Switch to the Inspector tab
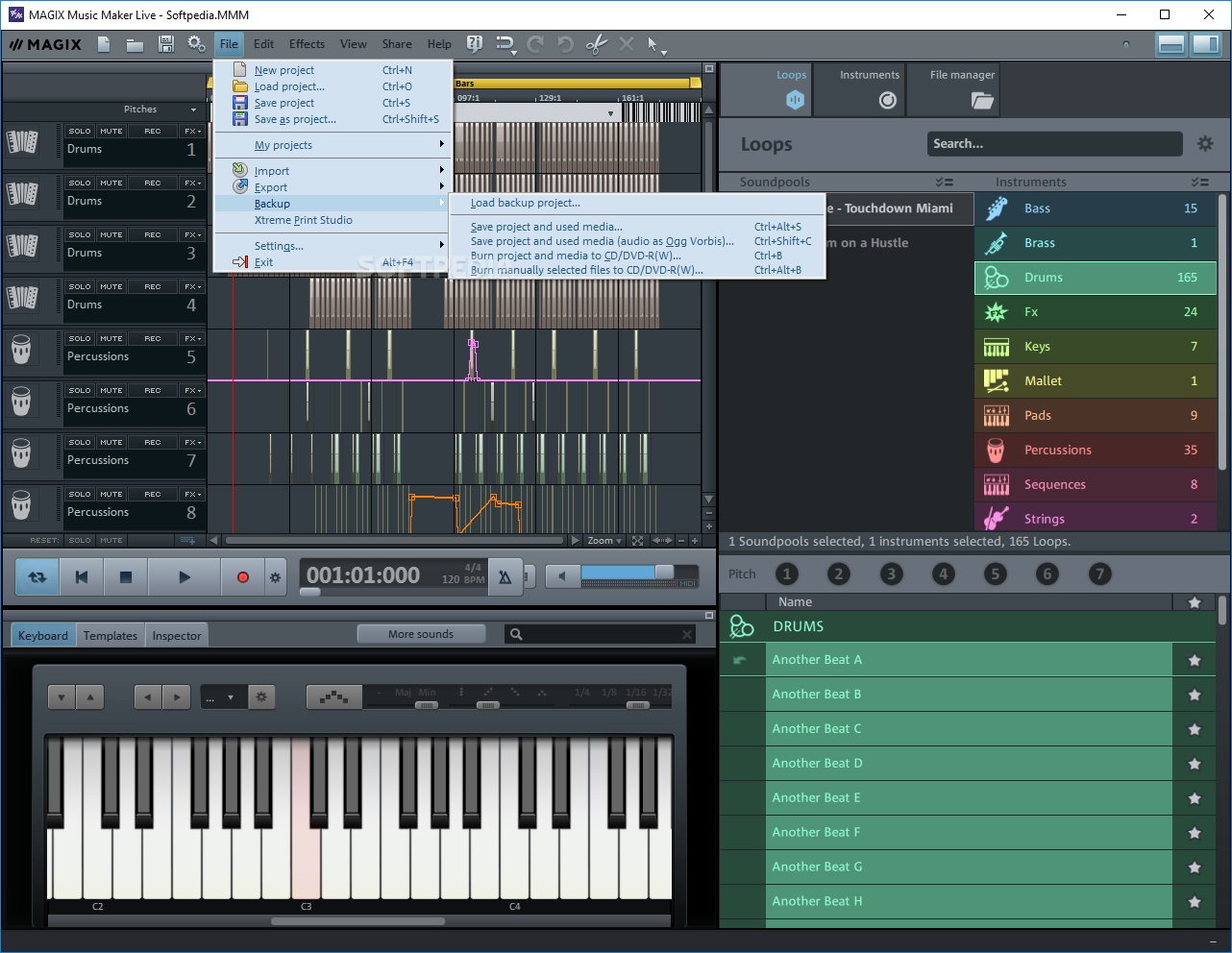Viewport: 1232px width, 953px height. (177, 636)
